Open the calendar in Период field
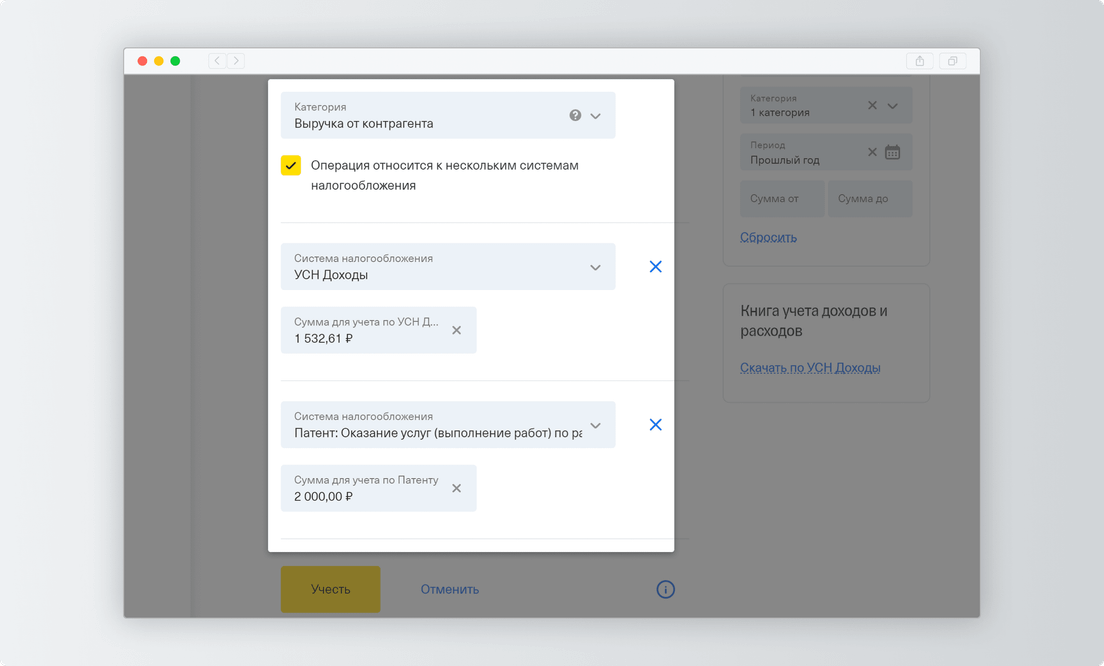The image size is (1104, 666). [893, 151]
